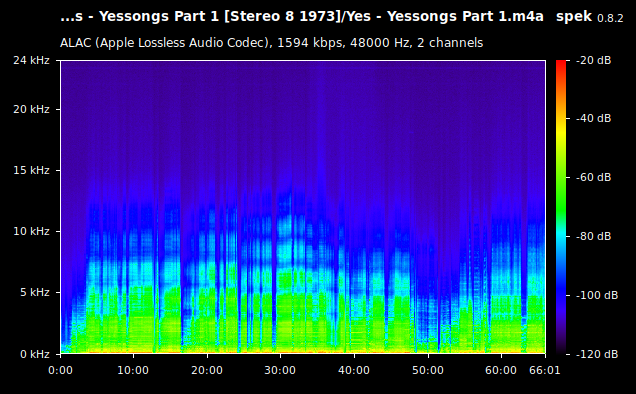This screenshot has width=636, height=394.
Task: Click the spectrogram plot area
Action: [x=303, y=207]
